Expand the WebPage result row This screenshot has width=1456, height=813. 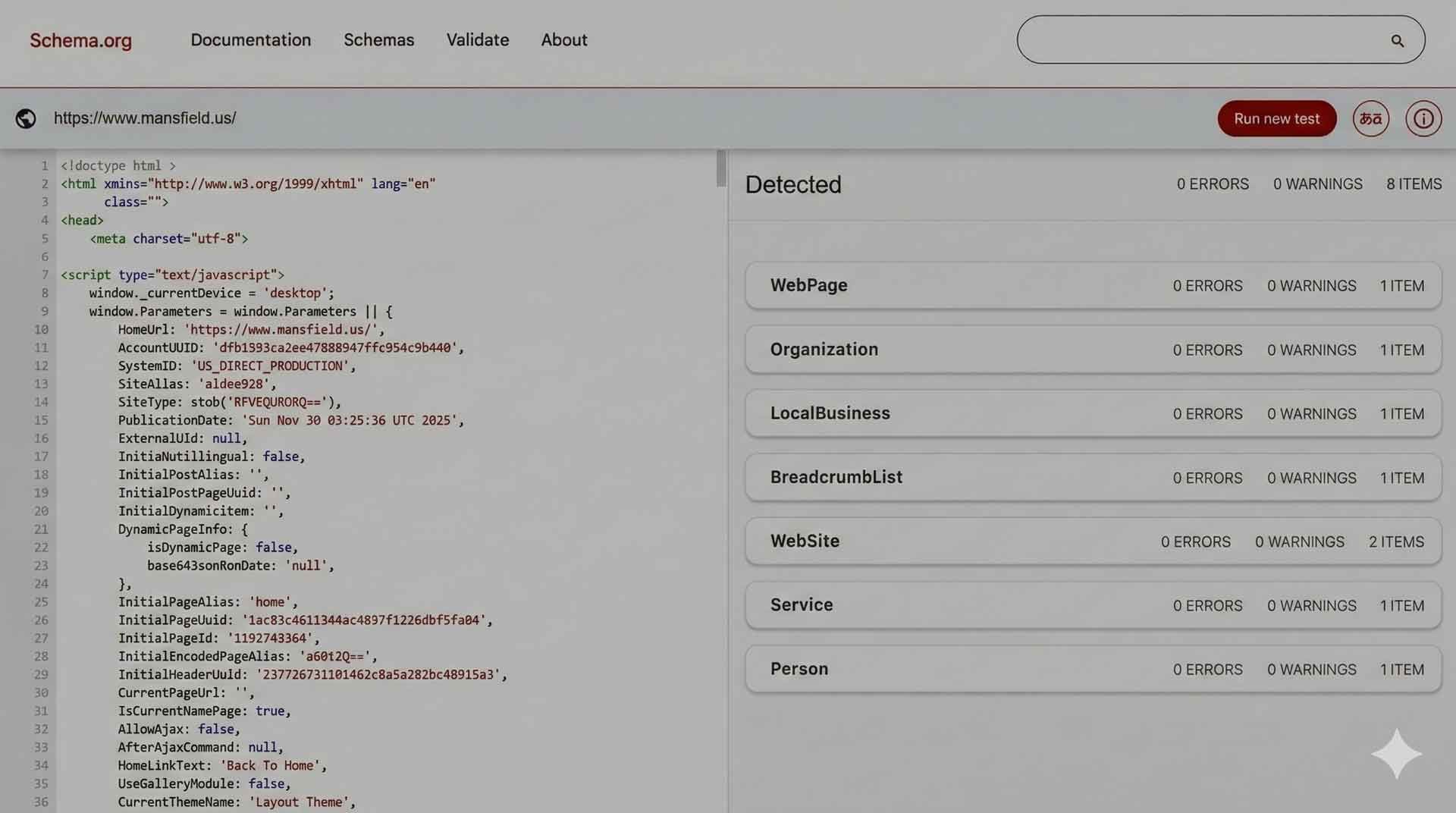point(1093,285)
